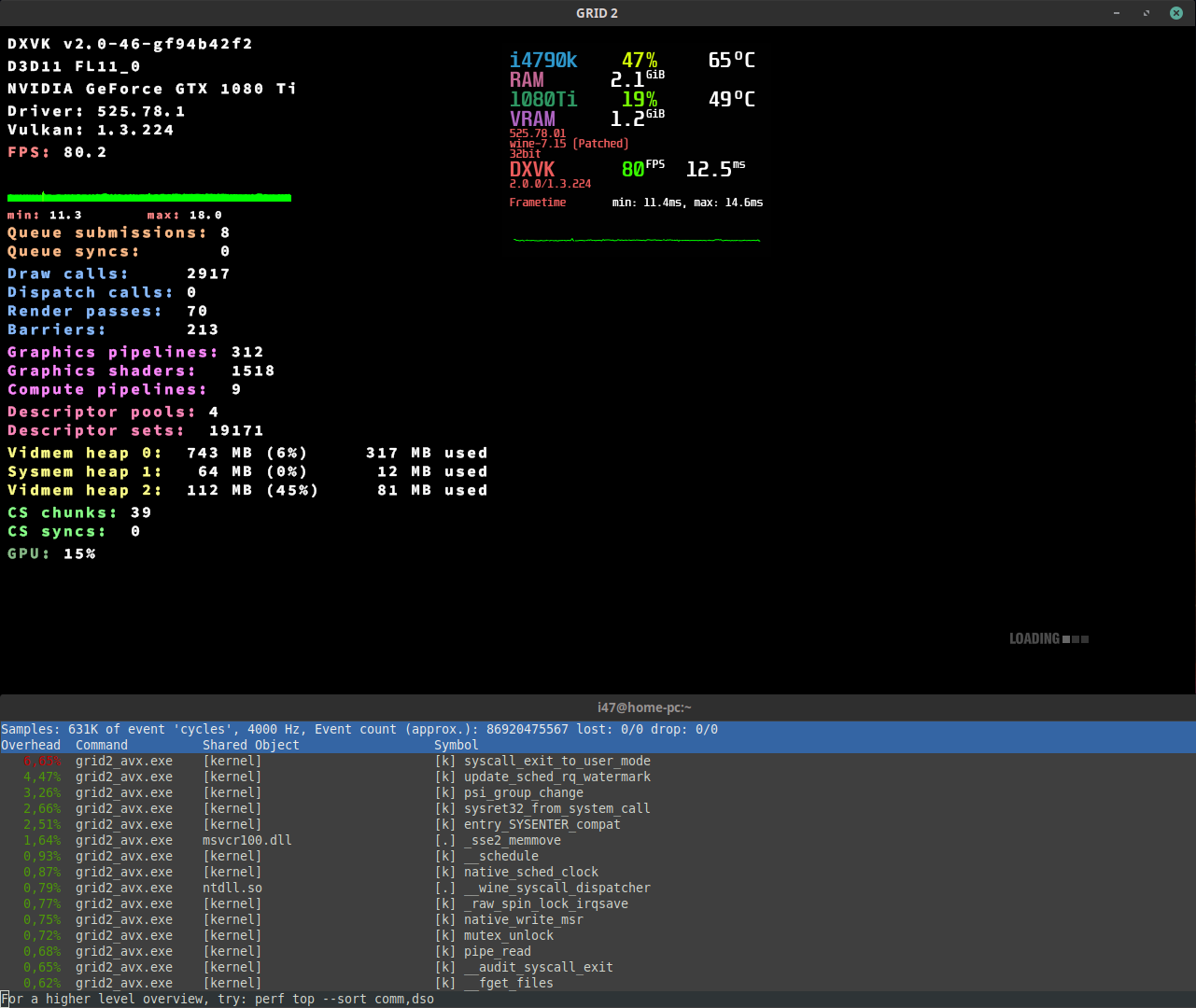Click the green frametime graph line
The width and height of the screenshot is (1196, 1008).
click(635, 240)
